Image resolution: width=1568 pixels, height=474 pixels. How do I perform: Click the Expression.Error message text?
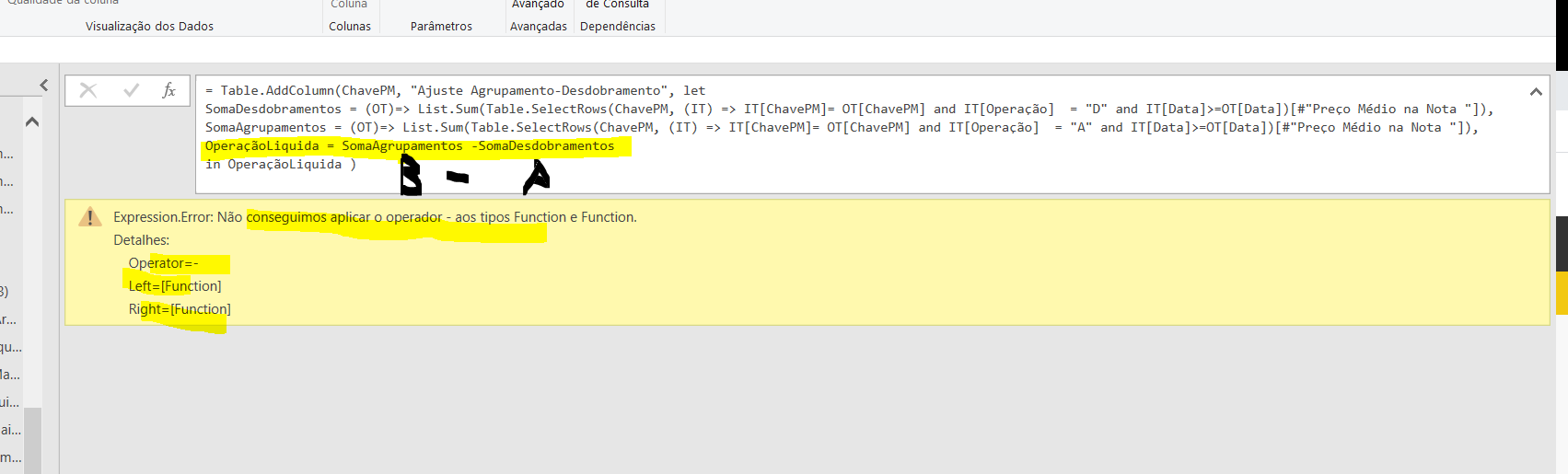[x=375, y=217]
